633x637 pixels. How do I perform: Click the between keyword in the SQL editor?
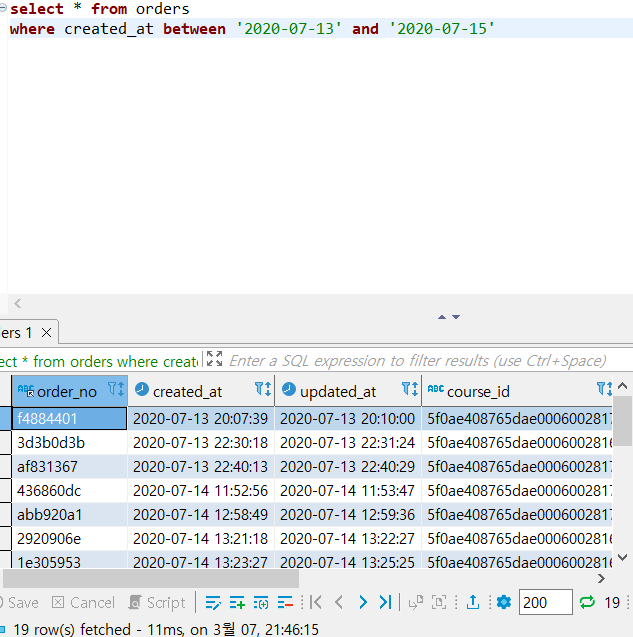194,29
